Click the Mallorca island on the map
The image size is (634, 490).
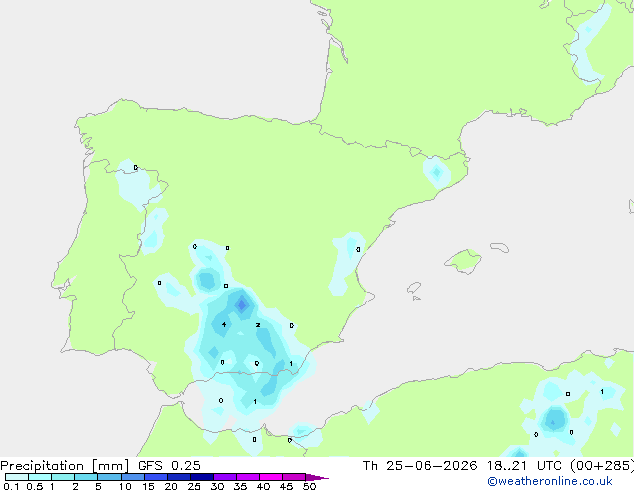point(463,261)
